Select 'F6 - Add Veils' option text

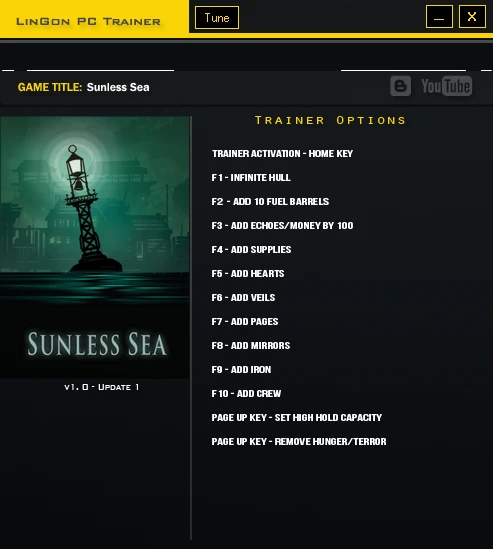coord(243,298)
